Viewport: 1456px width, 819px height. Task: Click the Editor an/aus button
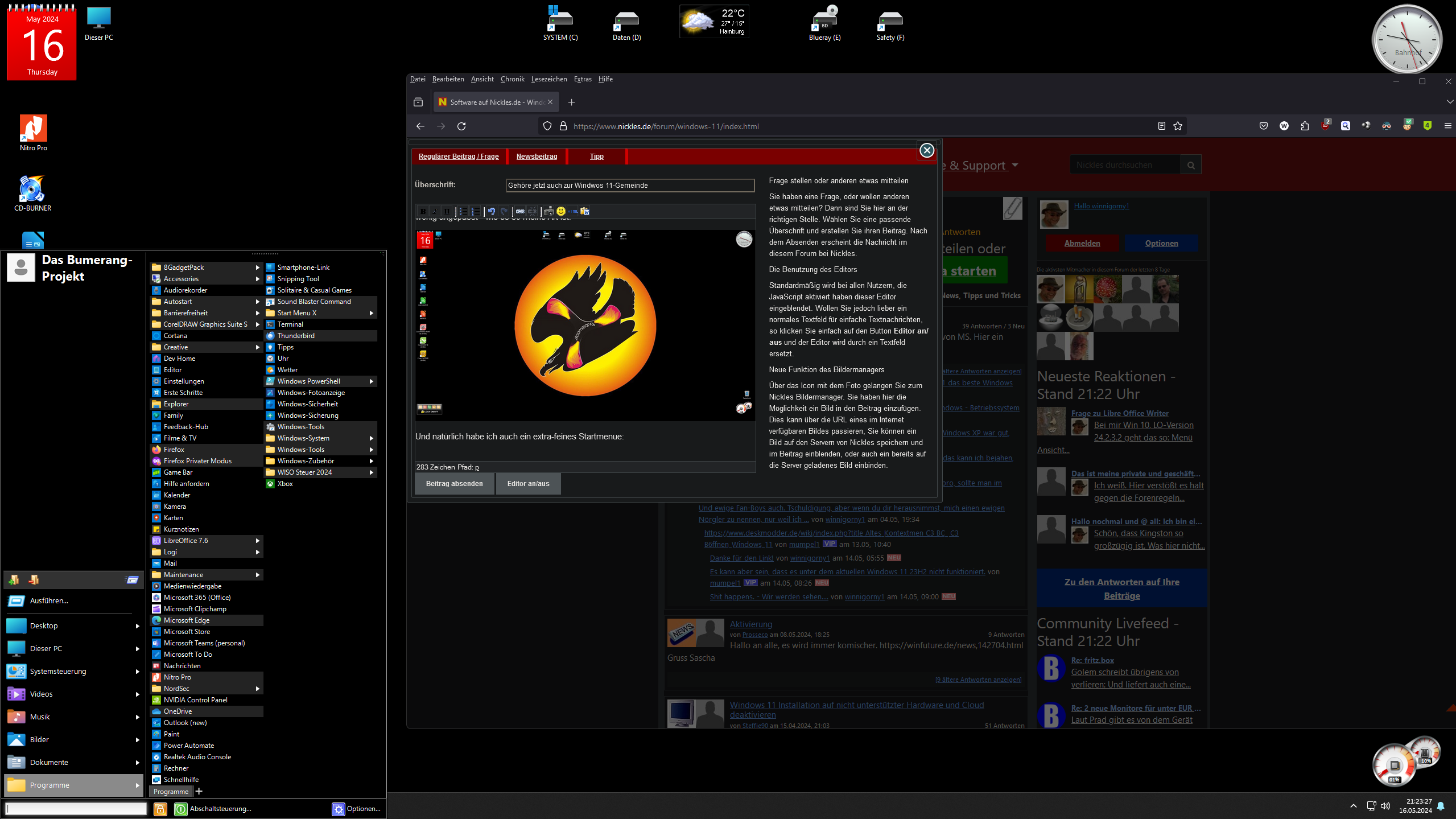(x=528, y=484)
